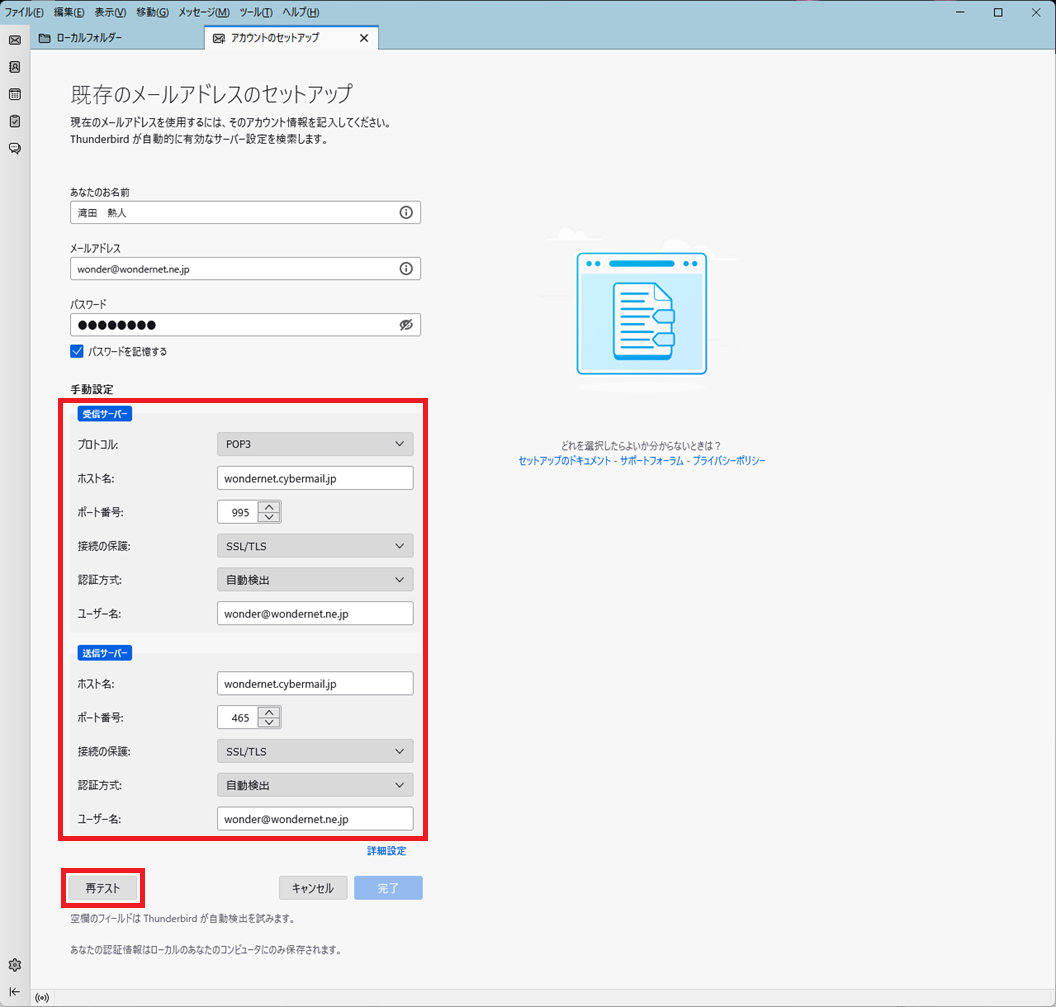Click the outgoing server ユーザー名 field
This screenshot has height=1007, width=1056.
[x=315, y=819]
